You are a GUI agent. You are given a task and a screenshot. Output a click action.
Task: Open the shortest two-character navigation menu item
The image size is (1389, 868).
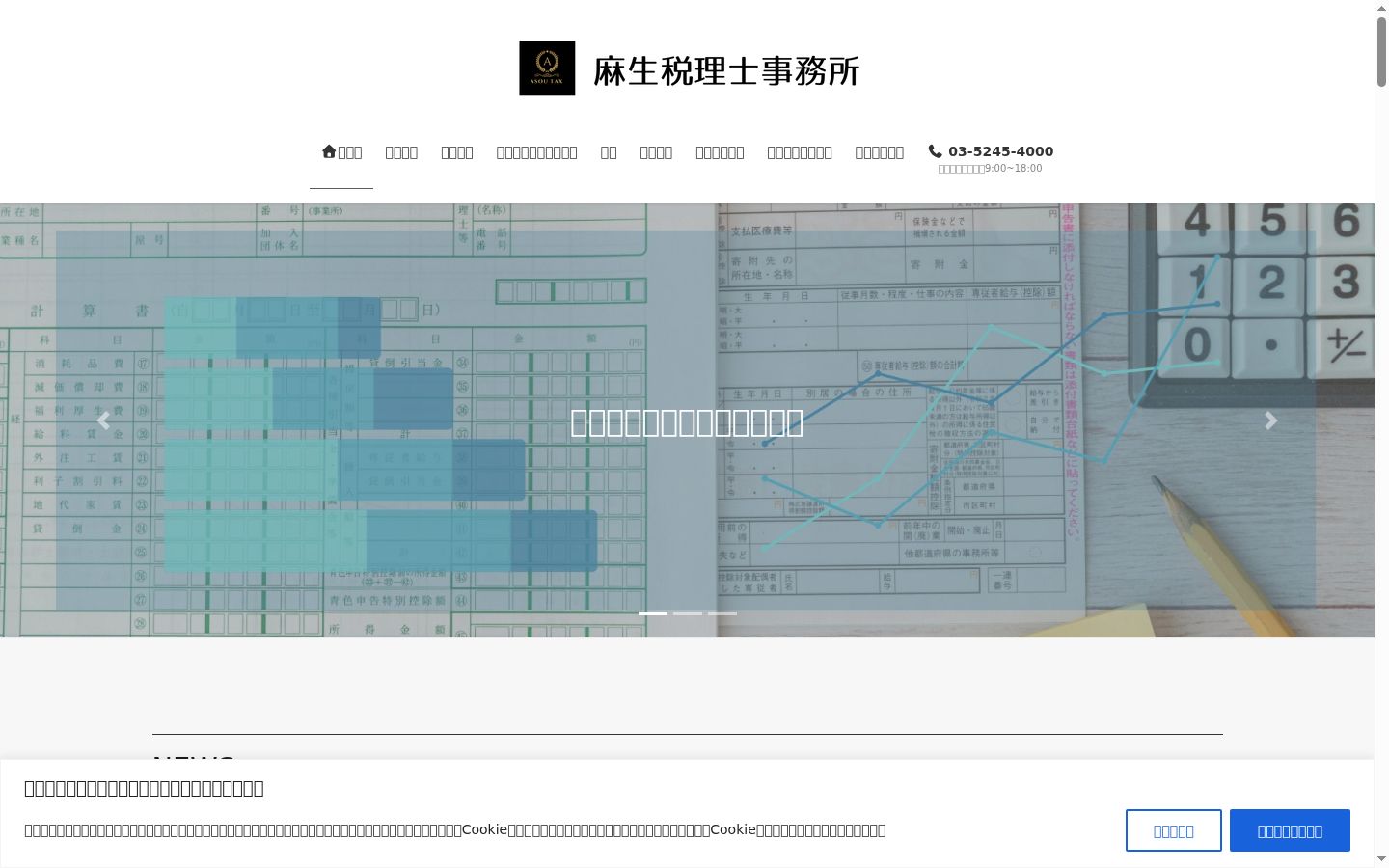pos(609,152)
